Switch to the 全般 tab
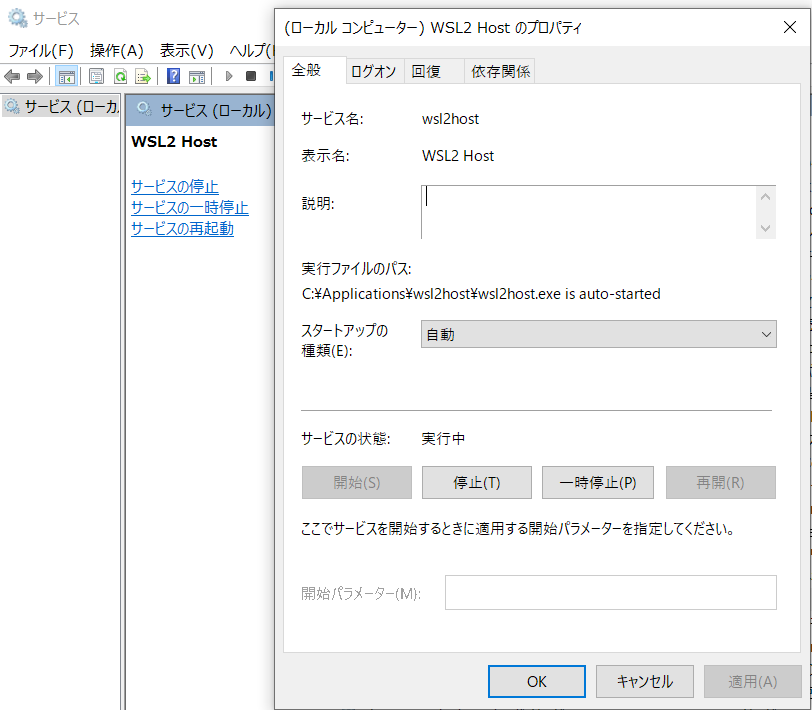Image resolution: width=812 pixels, height=710 pixels. pyautogui.click(x=314, y=70)
